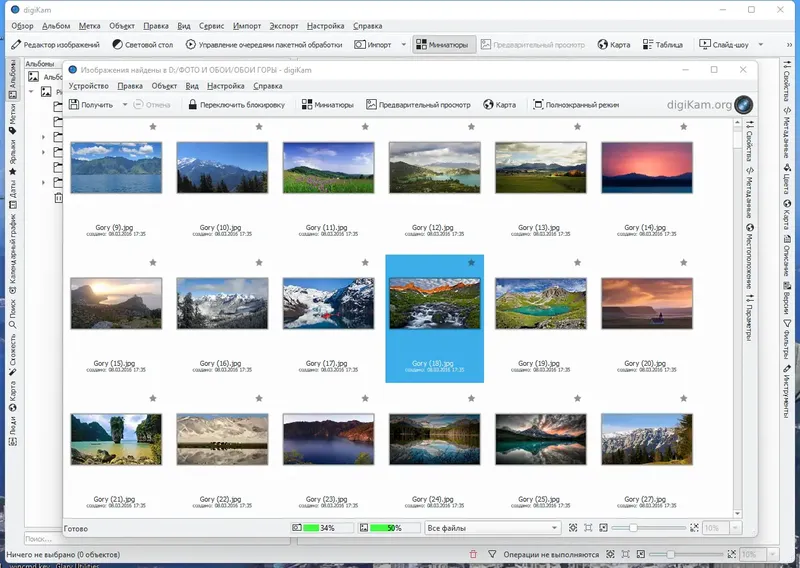
Task: Open the Все файлы filter dropdown
Action: (492, 528)
